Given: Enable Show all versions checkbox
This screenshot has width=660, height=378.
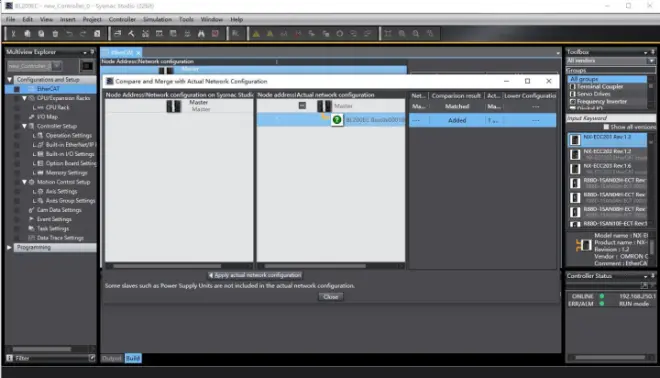Looking at the screenshot, I should click(606, 127).
